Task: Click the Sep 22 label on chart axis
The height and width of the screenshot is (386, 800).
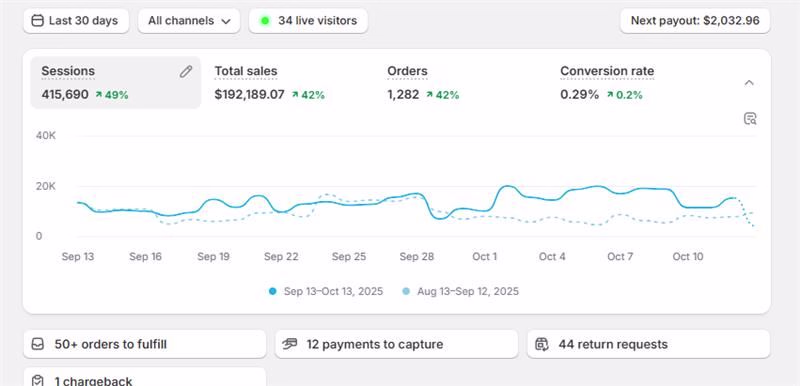Action: pos(281,256)
